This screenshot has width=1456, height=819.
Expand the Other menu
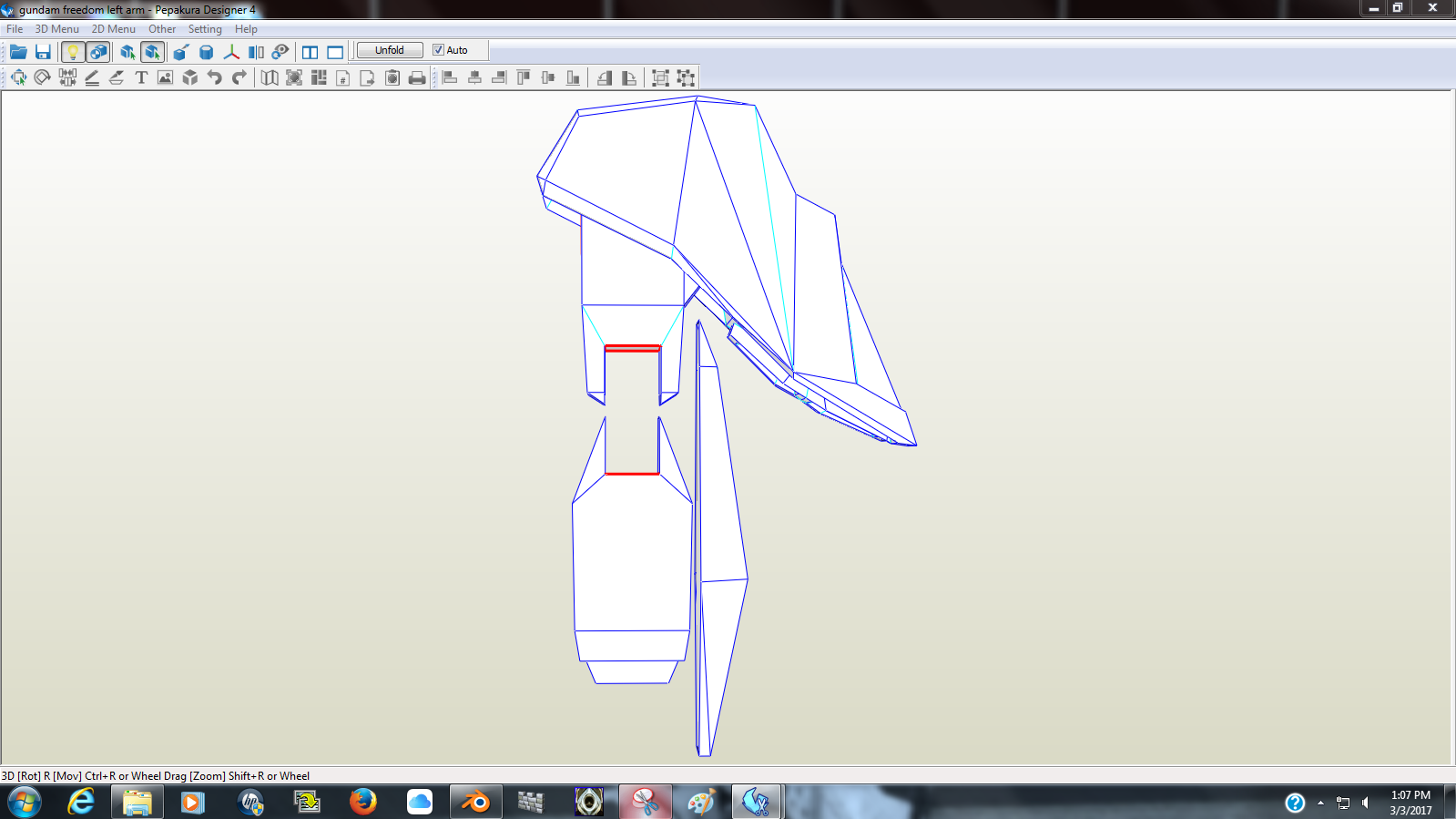coord(162,29)
